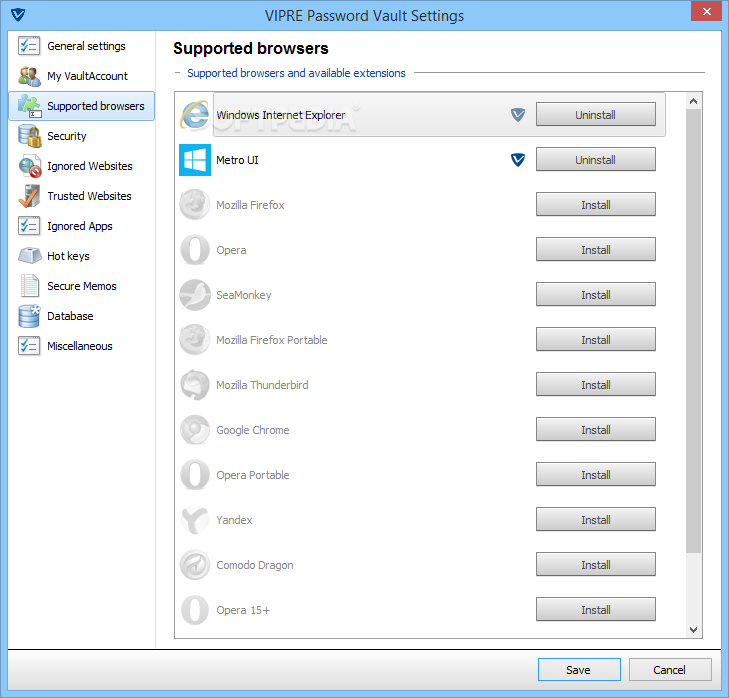
Task: Uninstall the Windows Internet Explorer extension
Action: click(596, 114)
